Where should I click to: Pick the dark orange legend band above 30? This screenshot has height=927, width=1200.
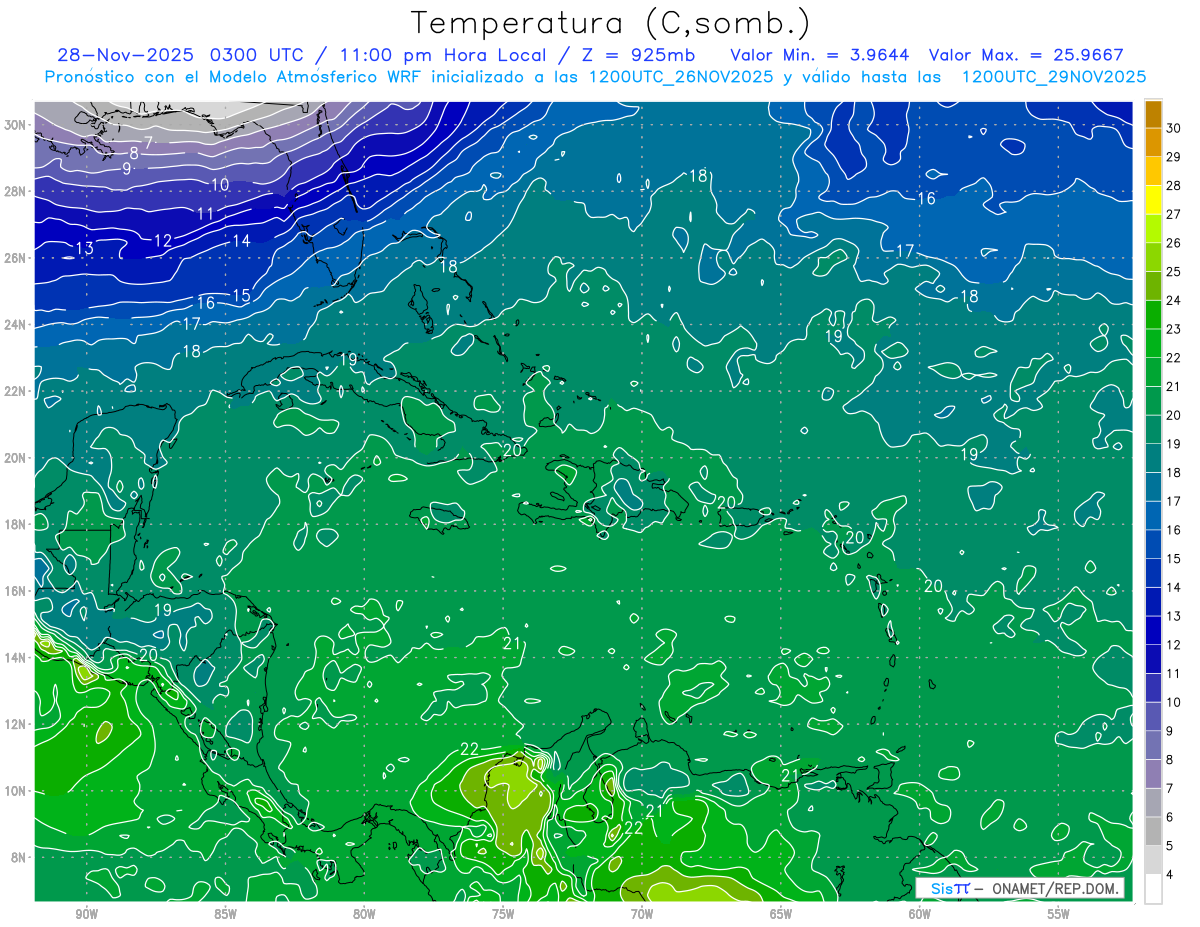1153,114
